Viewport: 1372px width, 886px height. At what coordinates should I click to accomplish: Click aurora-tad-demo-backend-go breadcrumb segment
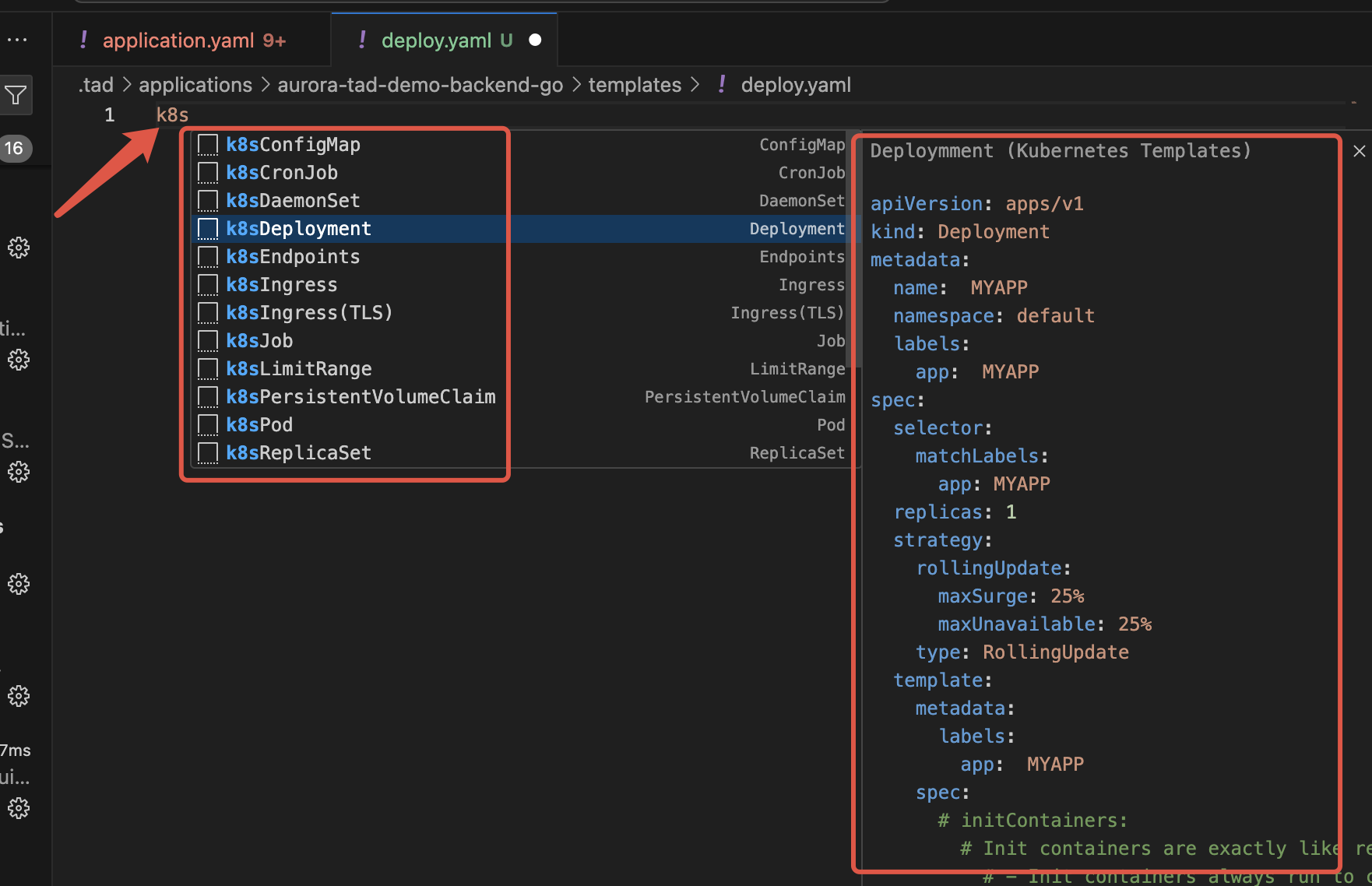pyautogui.click(x=420, y=85)
